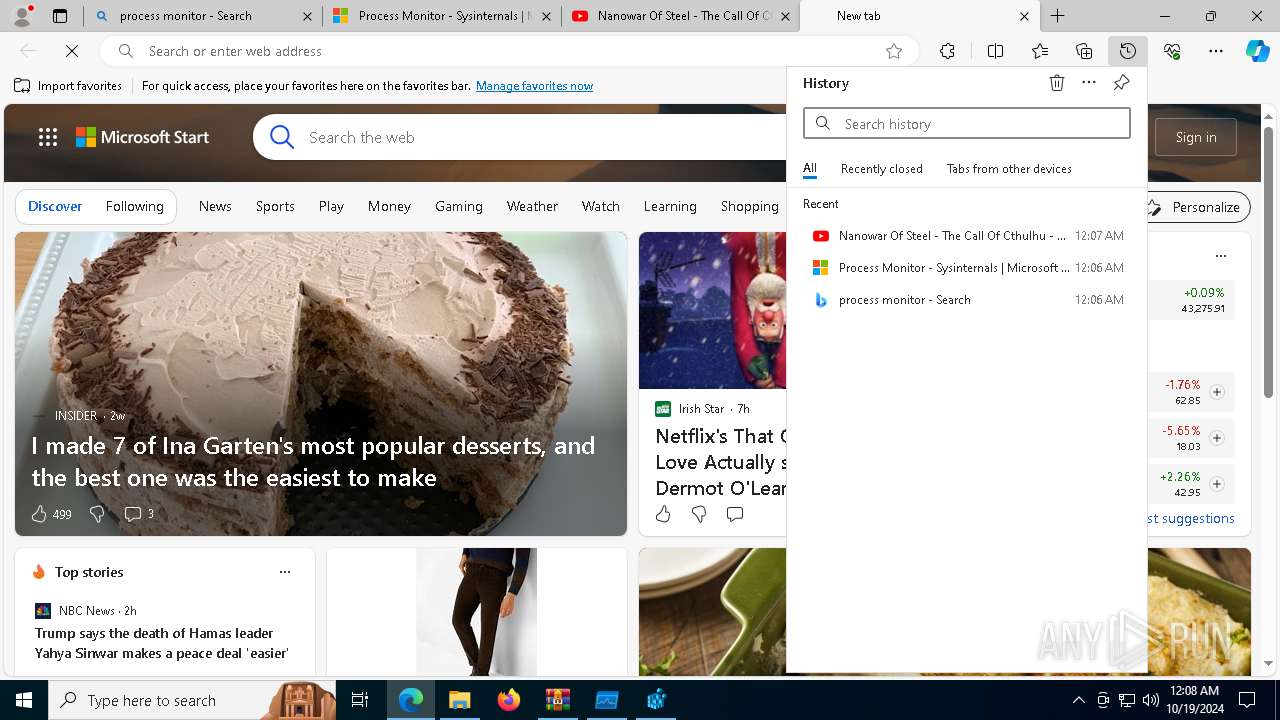Click Import favorites button
The width and height of the screenshot is (1280, 720).
point(68,86)
